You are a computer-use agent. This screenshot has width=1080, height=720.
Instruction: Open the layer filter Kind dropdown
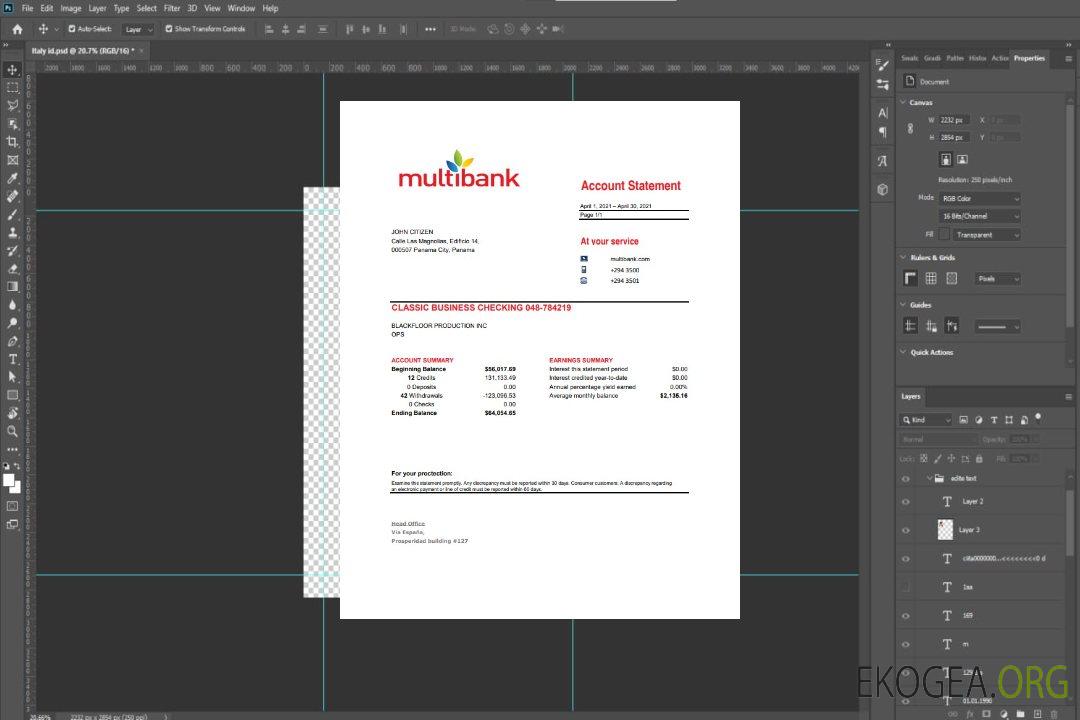[x=926, y=420]
